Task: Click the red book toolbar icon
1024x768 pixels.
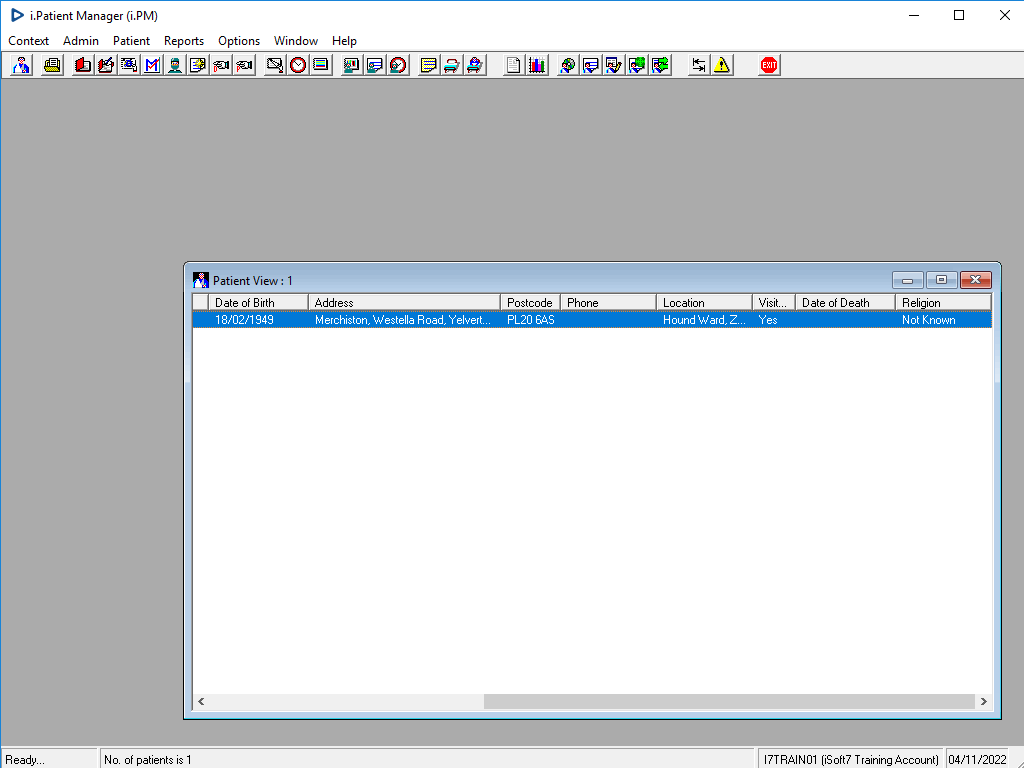Action: coord(82,65)
